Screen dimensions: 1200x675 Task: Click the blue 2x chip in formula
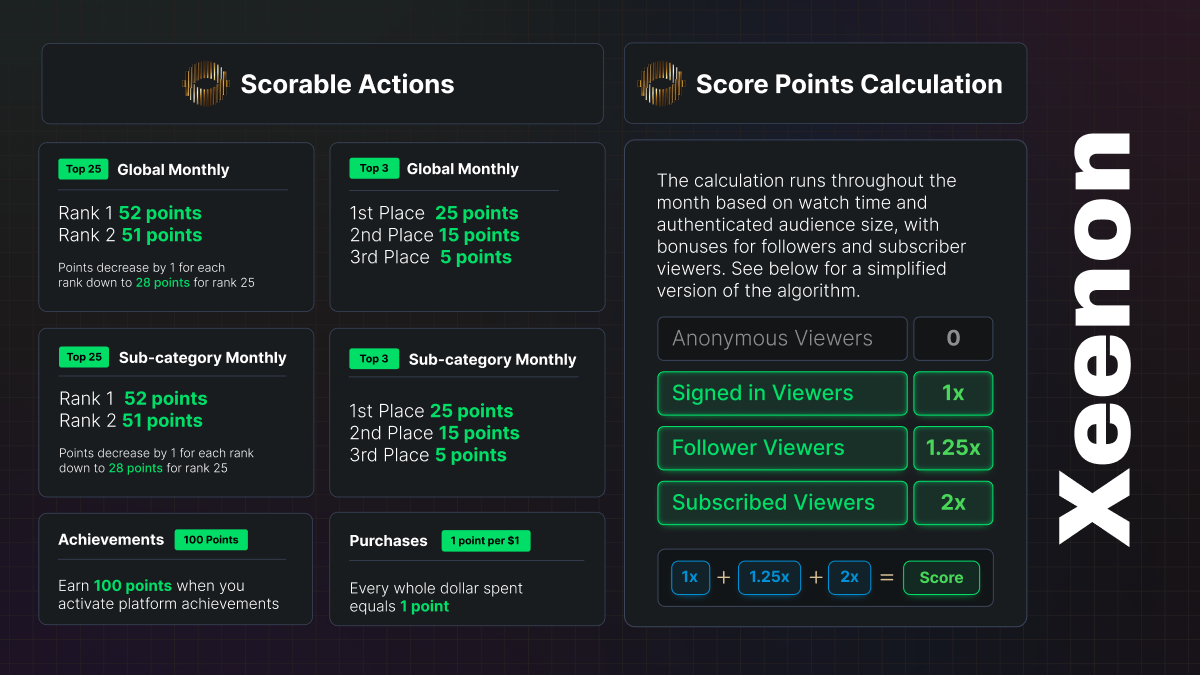[x=849, y=577]
